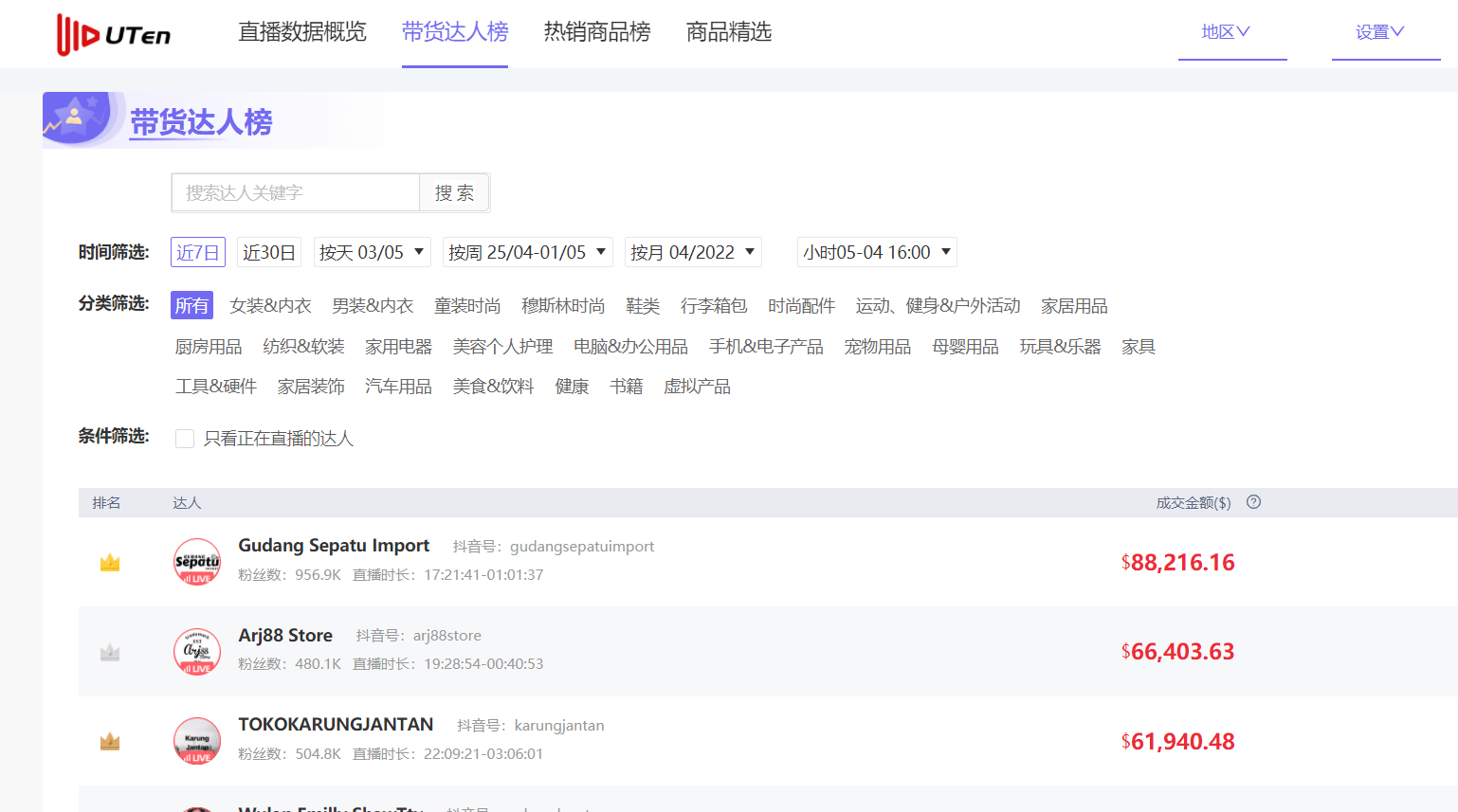Open Gudang Sepatu Import avatar
1458x812 pixels.
(197, 562)
